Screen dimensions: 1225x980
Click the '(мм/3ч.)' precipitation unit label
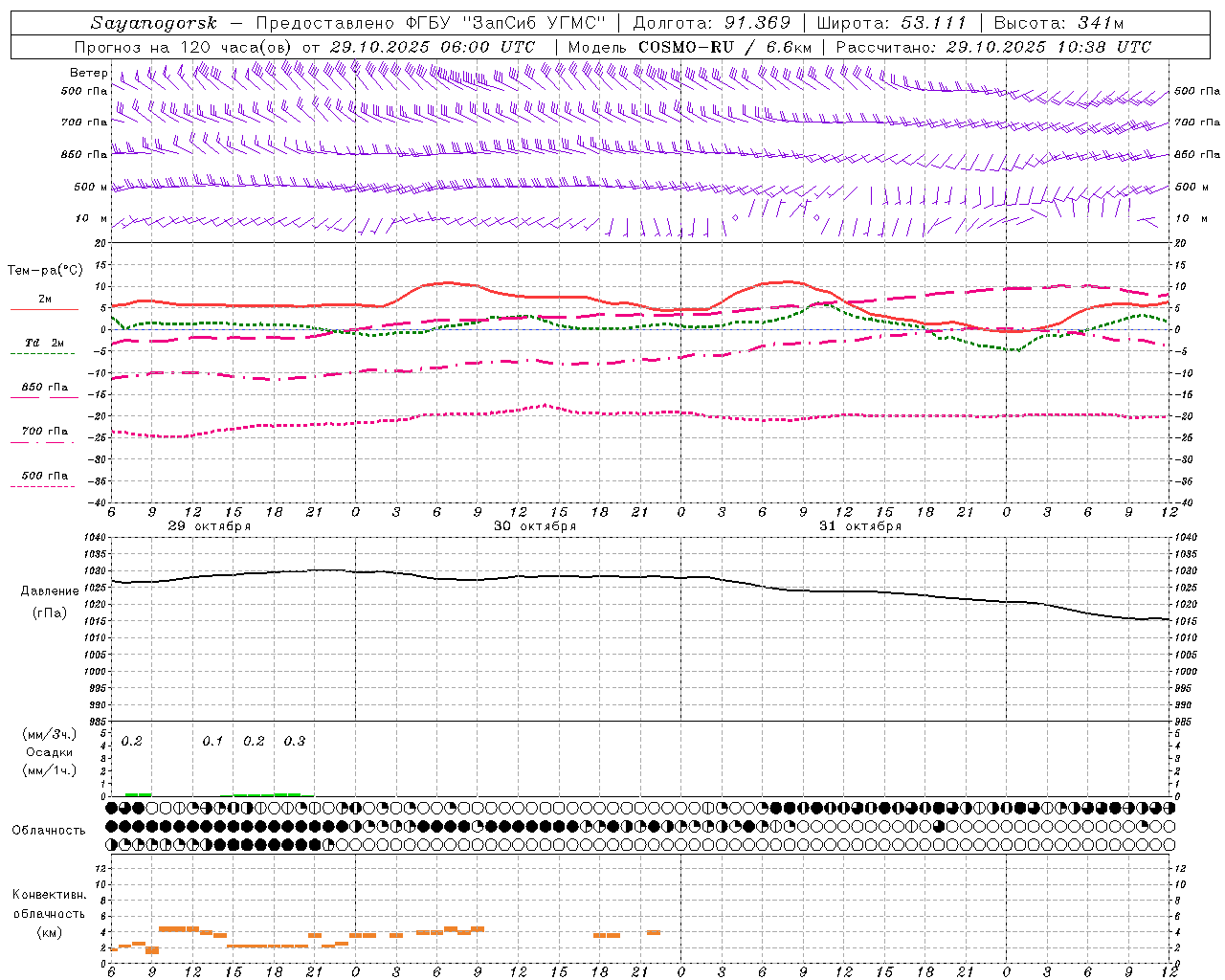point(50,734)
